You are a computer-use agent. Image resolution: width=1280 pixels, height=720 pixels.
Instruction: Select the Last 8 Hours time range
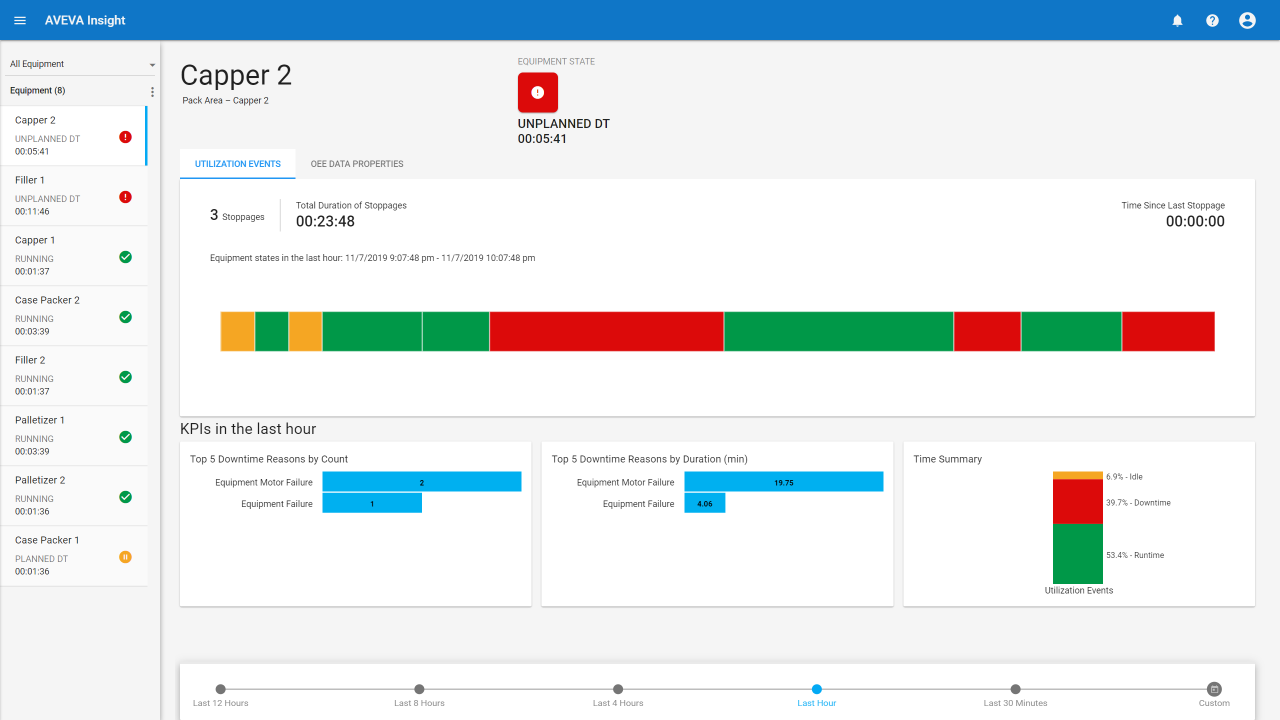[x=419, y=689]
